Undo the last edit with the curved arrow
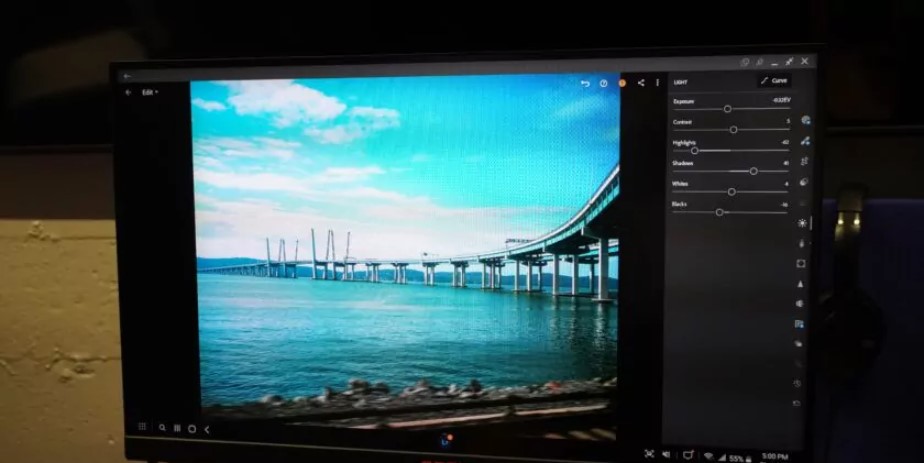924x463 pixels. click(585, 84)
